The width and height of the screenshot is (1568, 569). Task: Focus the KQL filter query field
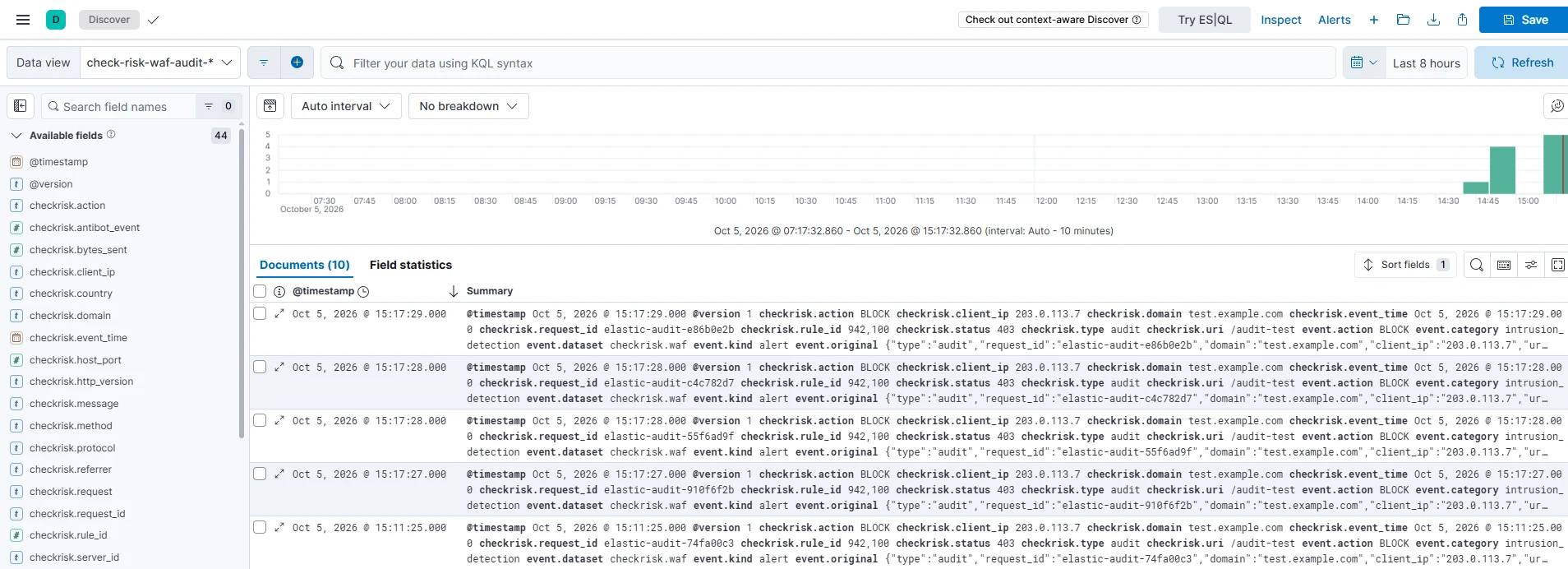tap(828, 62)
